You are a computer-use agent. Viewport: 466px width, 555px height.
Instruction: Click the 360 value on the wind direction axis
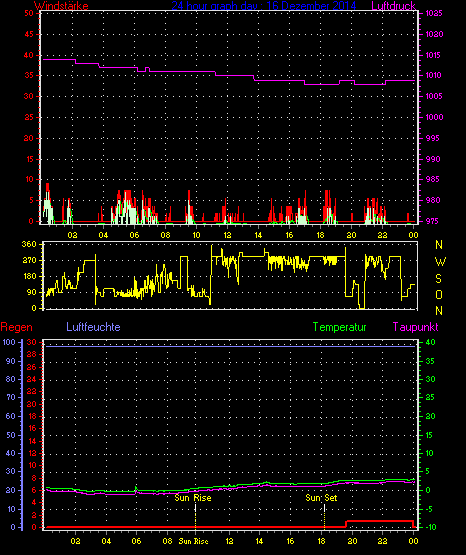[29, 244]
